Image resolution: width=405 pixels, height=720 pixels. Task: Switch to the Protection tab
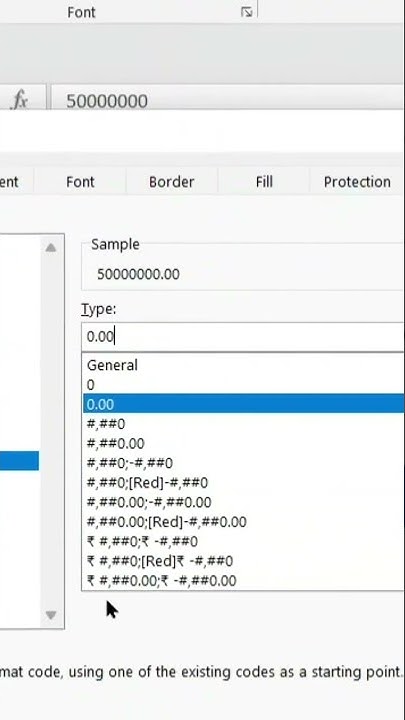[357, 182]
